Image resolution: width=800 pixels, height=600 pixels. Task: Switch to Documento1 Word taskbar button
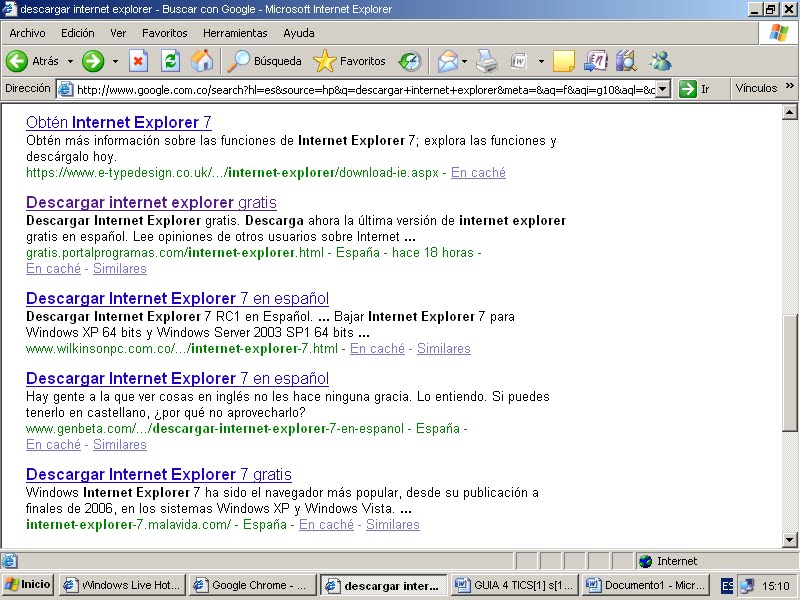pos(646,585)
